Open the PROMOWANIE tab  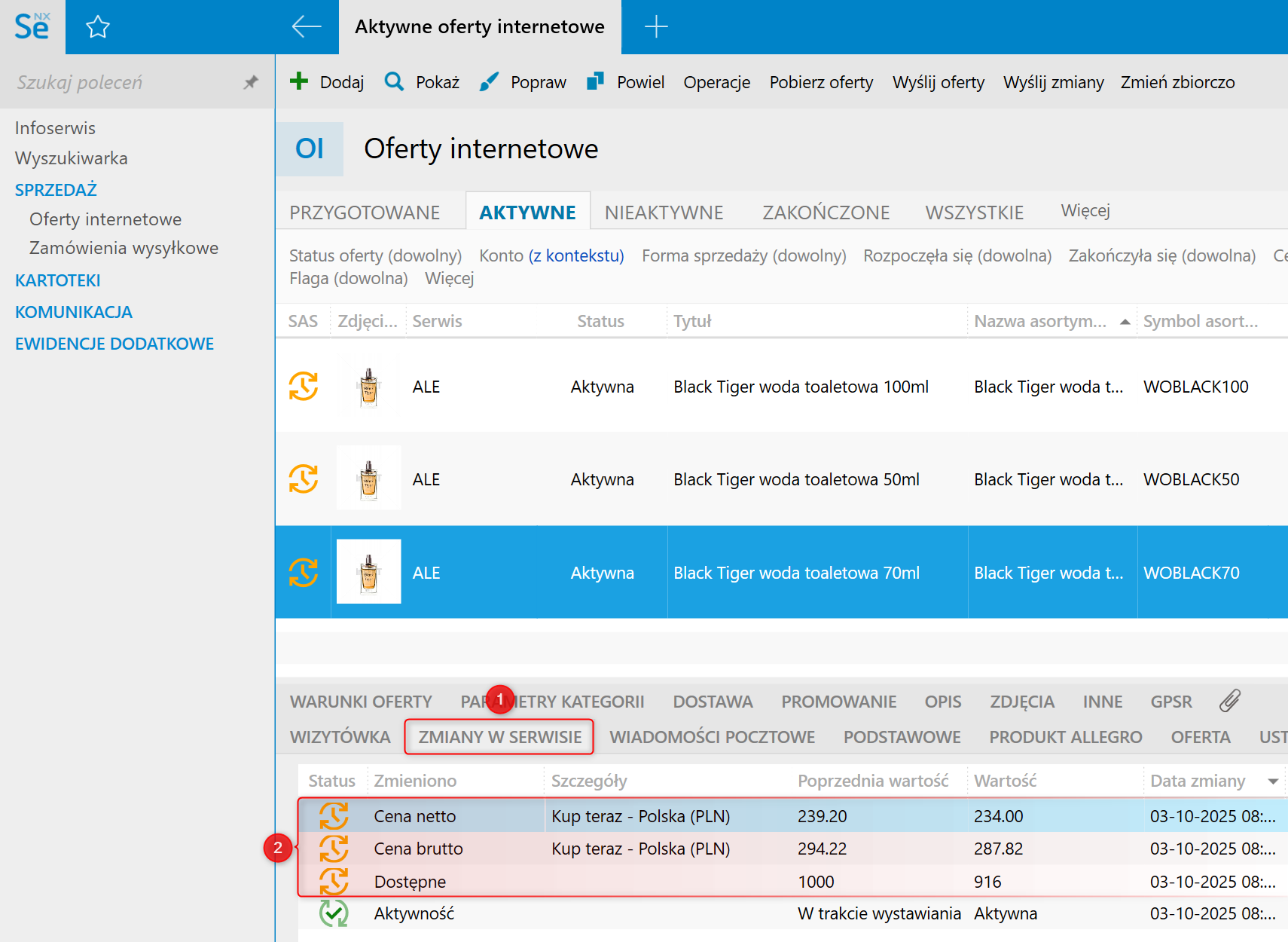839,702
